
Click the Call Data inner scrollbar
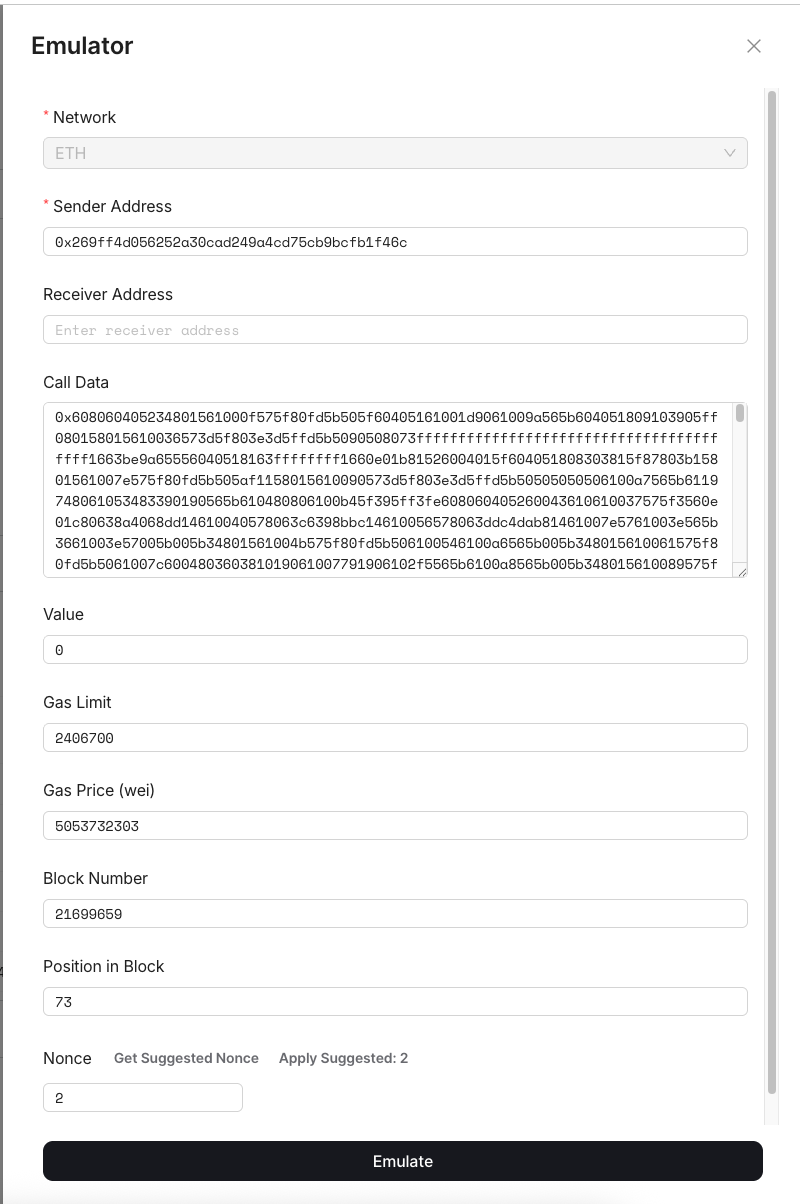tap(740, 414)
